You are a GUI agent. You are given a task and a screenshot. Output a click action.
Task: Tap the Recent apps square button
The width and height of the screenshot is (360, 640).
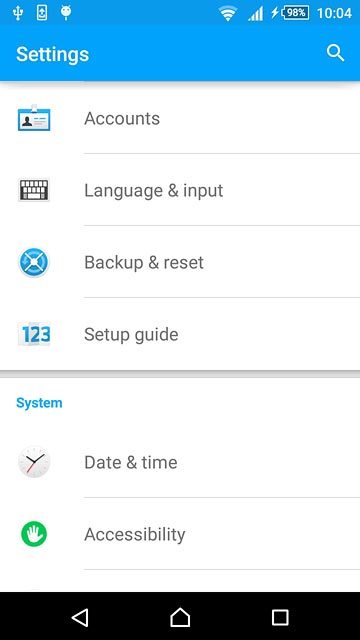[280, 618]
